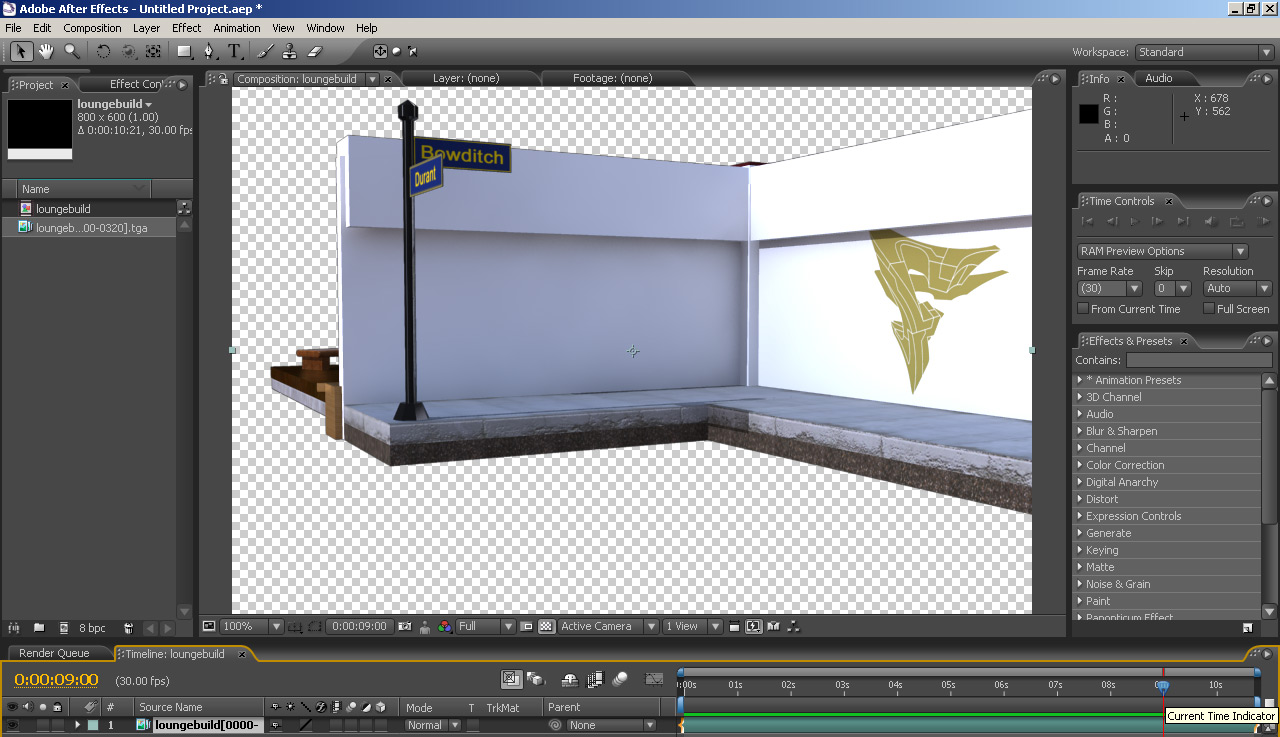
Task: Select the Pen tool in toolbar
Action: tap(209, 51)
